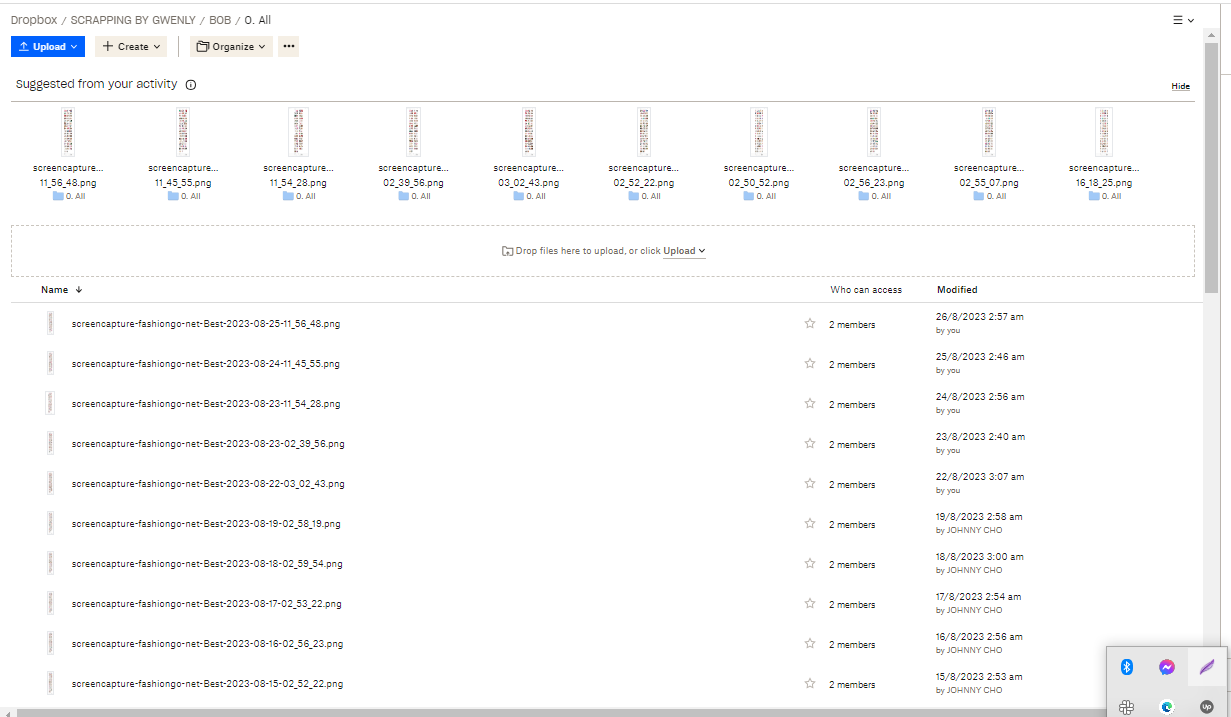
Task: Click 0. All folder link under 11_56_48.png suggestion
Action: coord(69,196)
